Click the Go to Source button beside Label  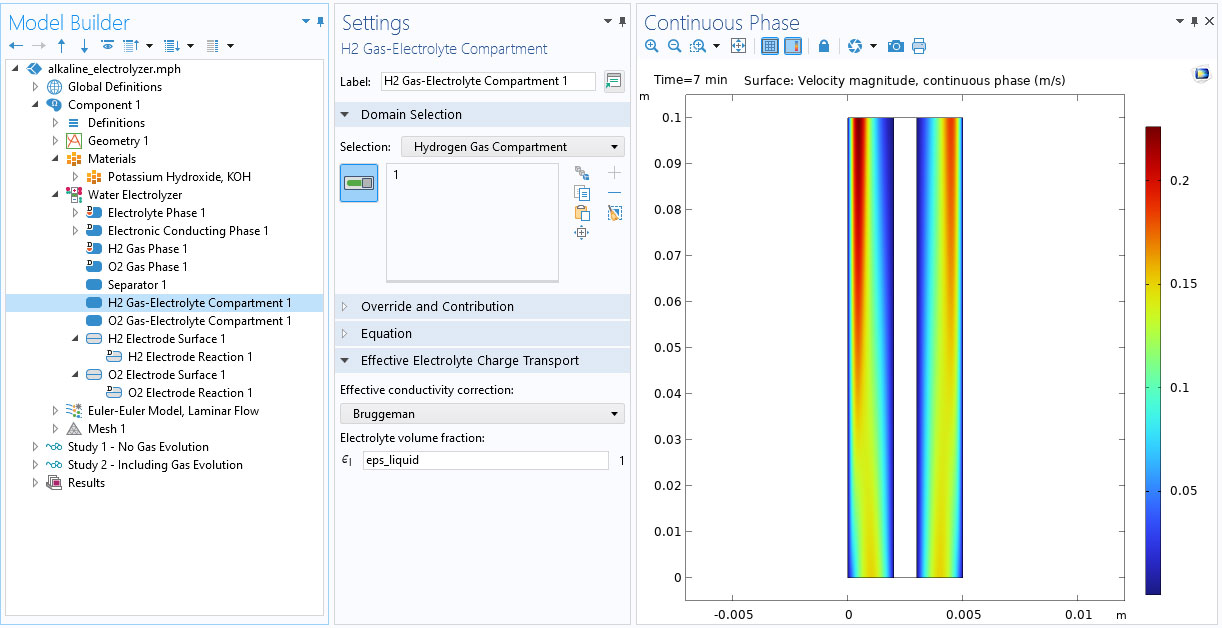click(x=613, y=81)
